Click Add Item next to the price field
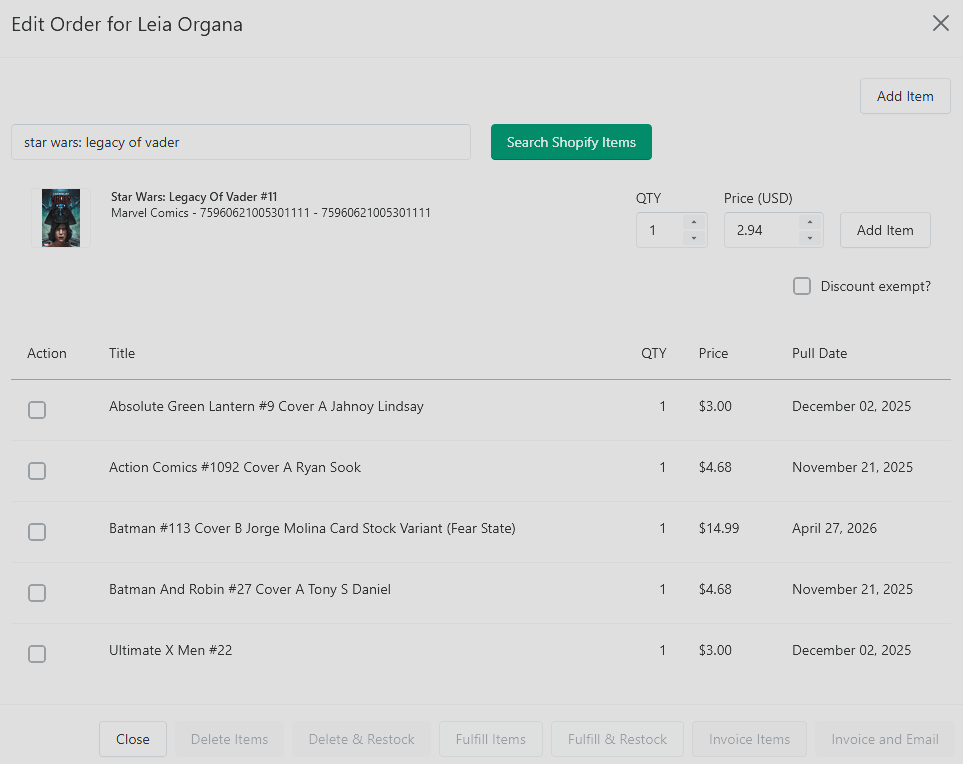Screen dimensions: 963x764 pos(885,230)
